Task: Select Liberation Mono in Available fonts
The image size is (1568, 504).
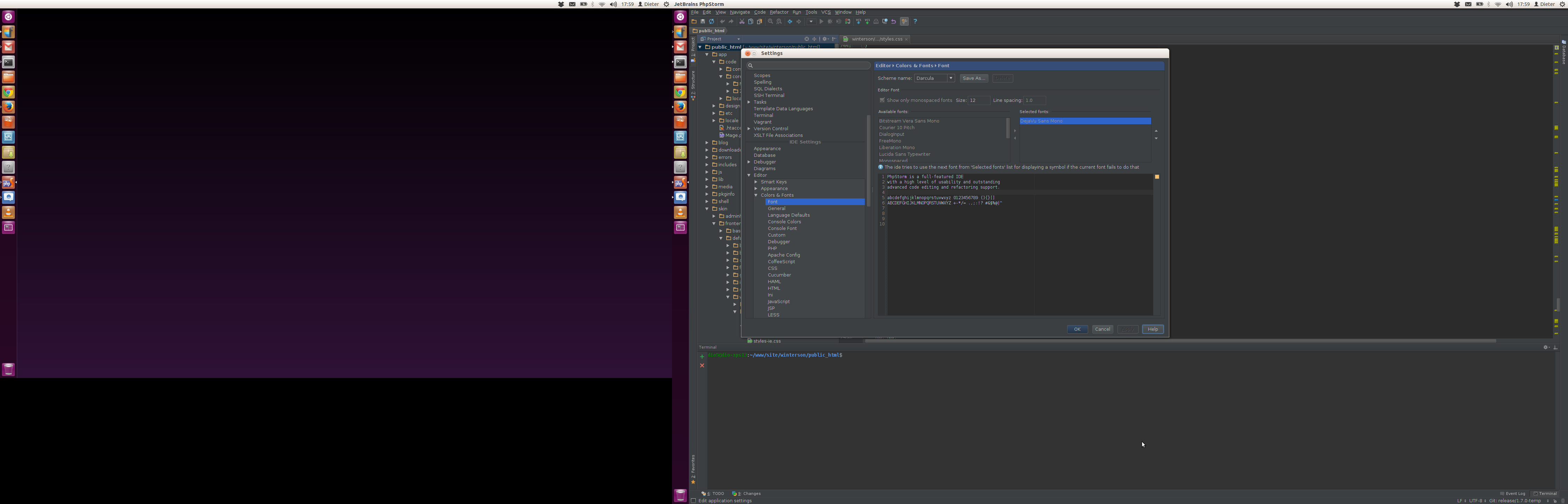Action: point(897,148)
